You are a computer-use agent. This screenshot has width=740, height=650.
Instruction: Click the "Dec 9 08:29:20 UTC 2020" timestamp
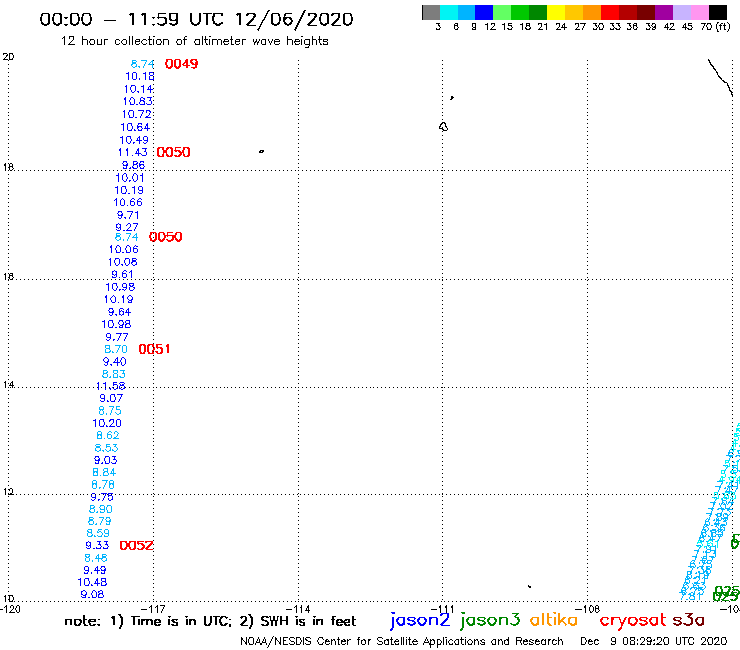click(x=654, y=642)
